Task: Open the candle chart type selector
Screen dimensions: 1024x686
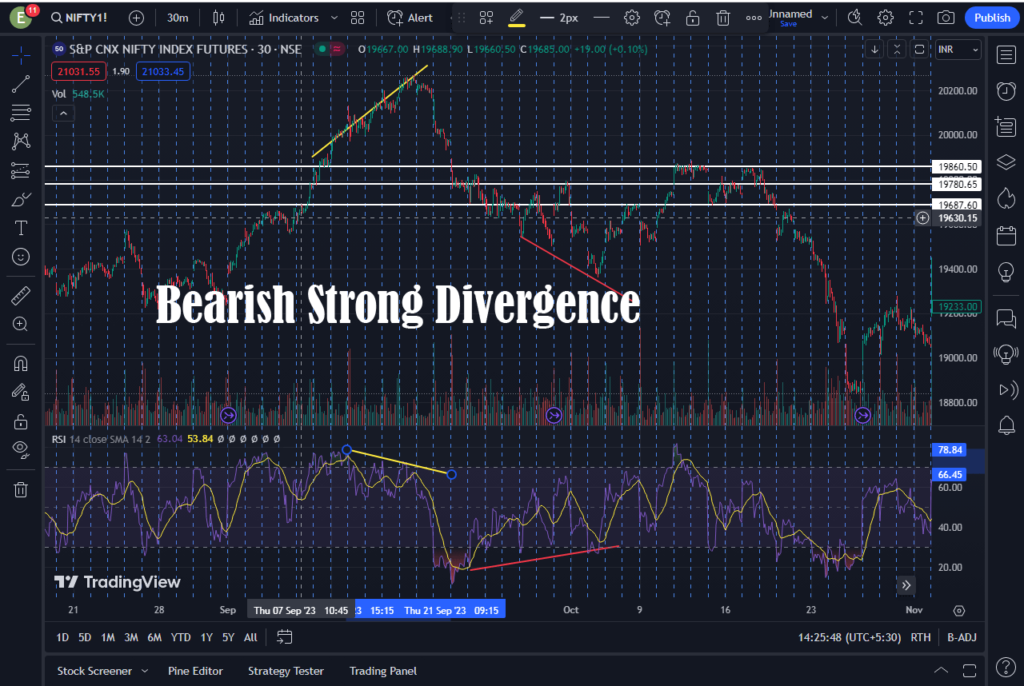Action: point(219,18)
